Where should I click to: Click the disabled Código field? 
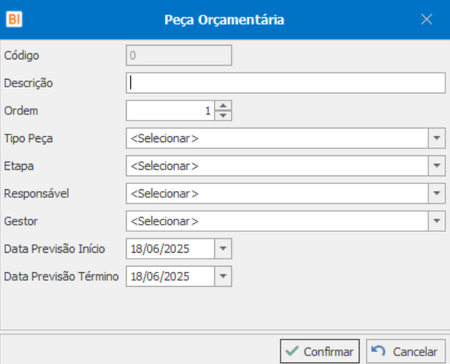coord(179,55)
